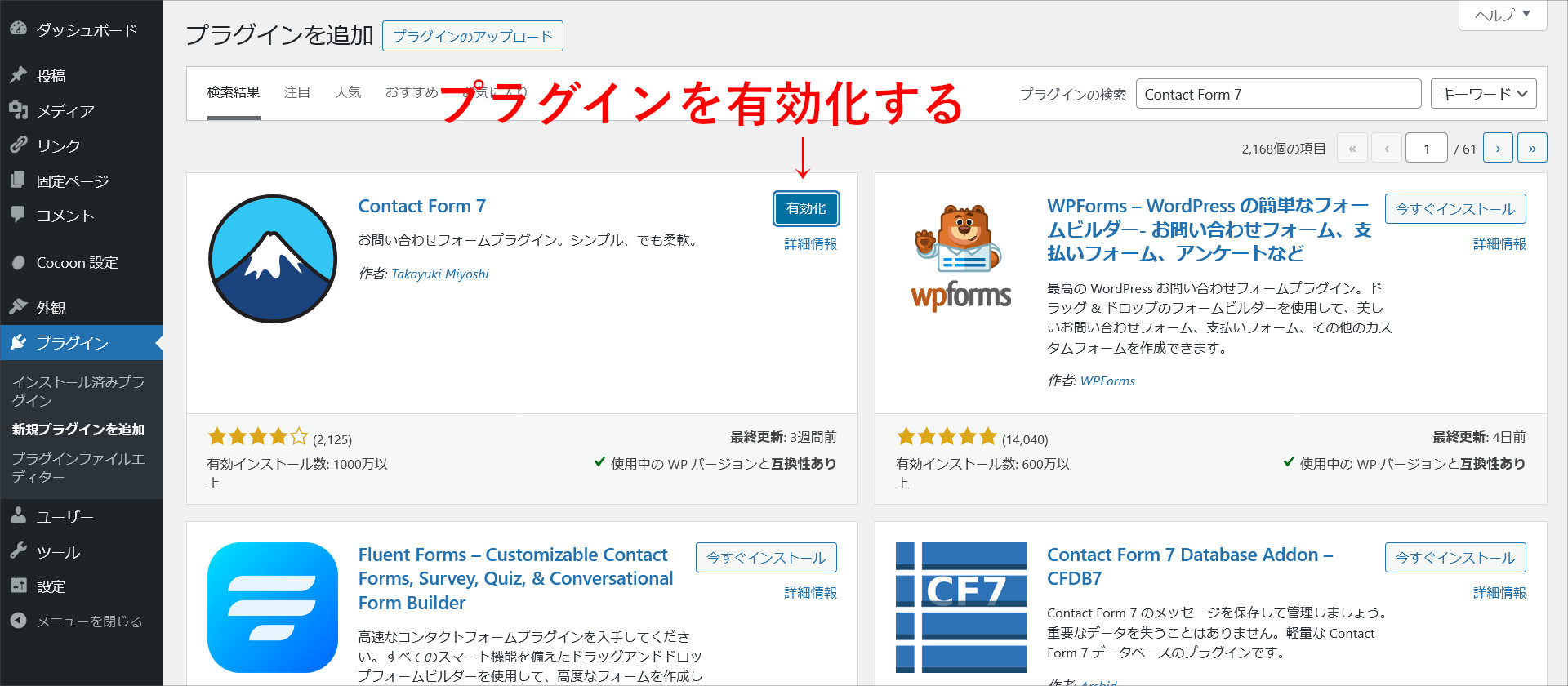Open 固定ページ menu in sidebar

tap(82, 180)
